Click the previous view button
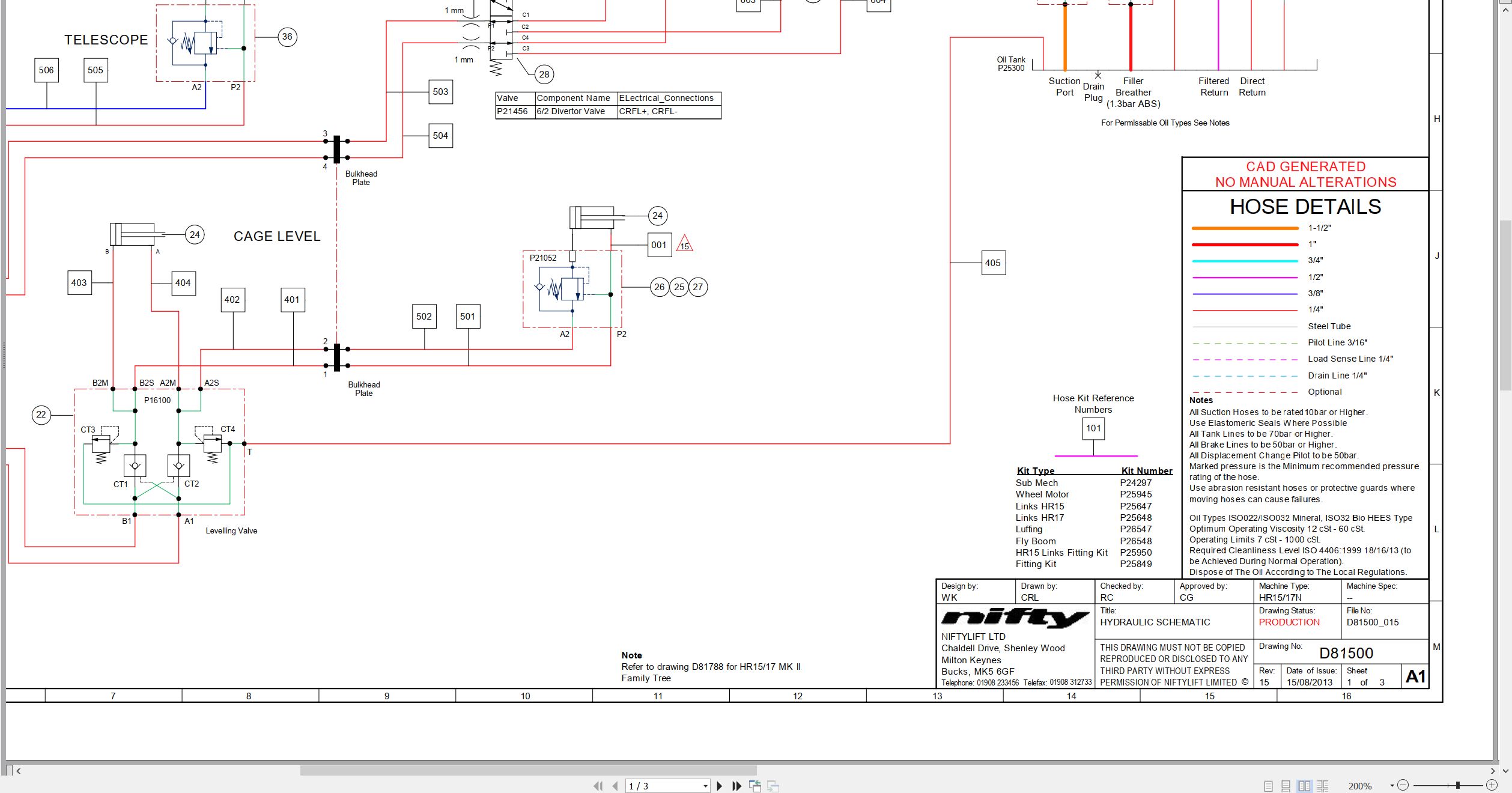The width and height of the screenshot is (1512, 793). click(755, 786)
